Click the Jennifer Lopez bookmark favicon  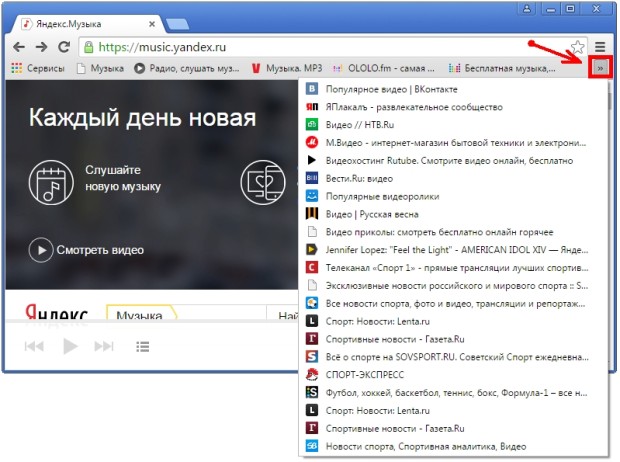pyautogui.click(x=312, y=250)
